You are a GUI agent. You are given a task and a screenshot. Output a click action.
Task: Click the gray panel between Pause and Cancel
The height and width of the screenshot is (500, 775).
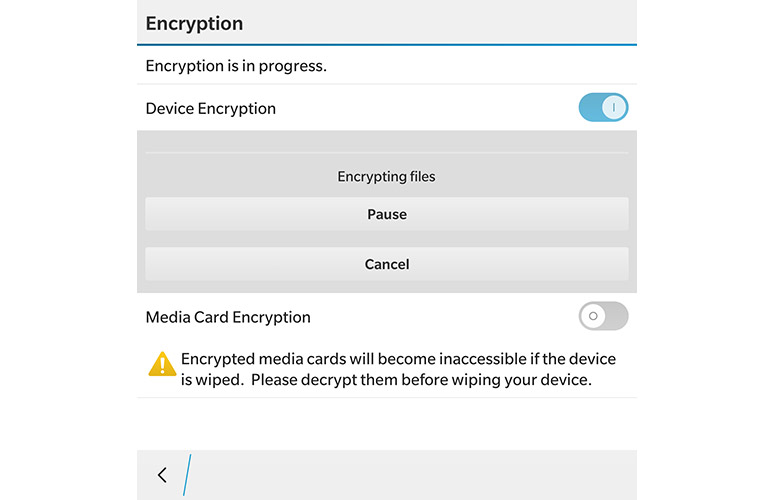[386, 239]
